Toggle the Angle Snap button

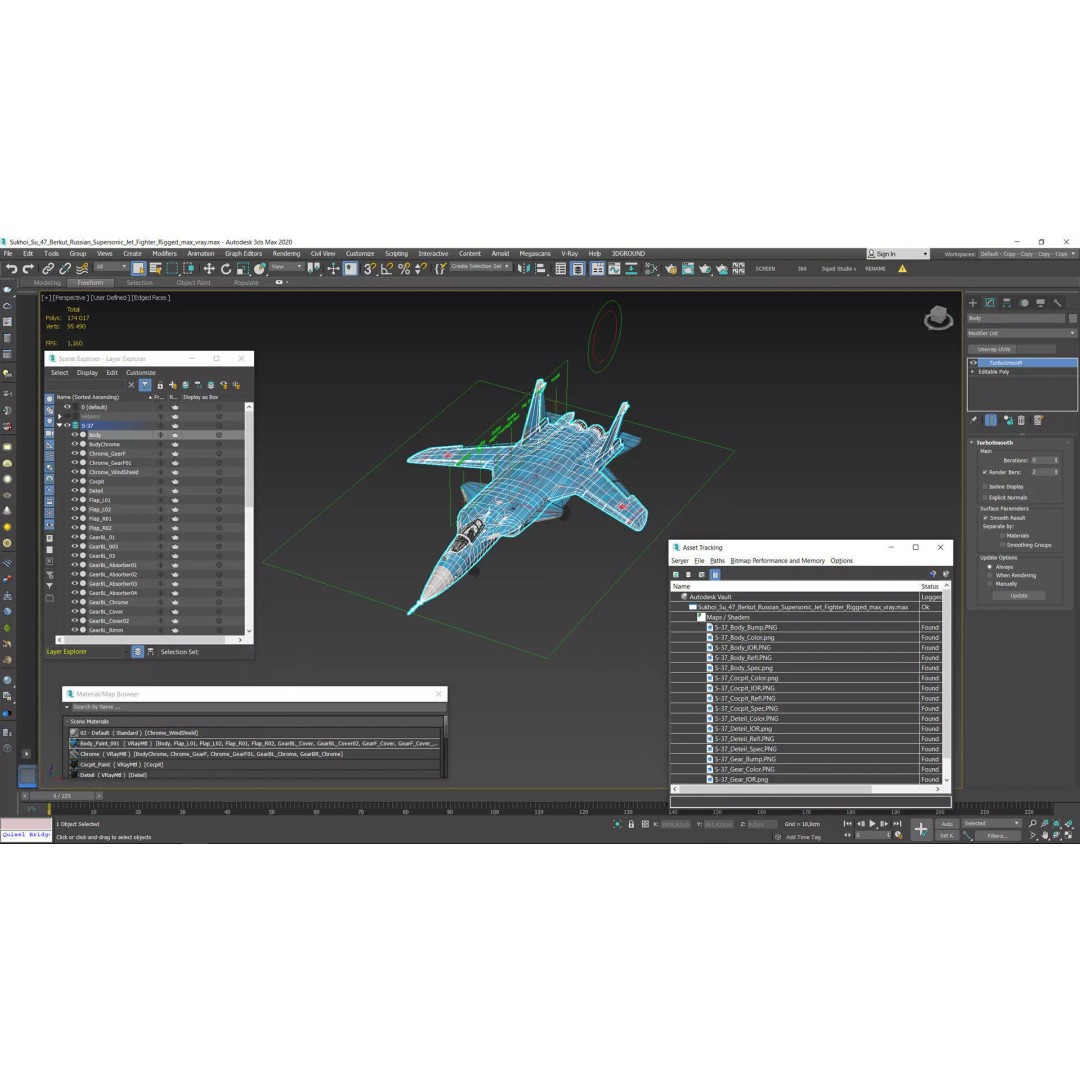click(387, 269)
